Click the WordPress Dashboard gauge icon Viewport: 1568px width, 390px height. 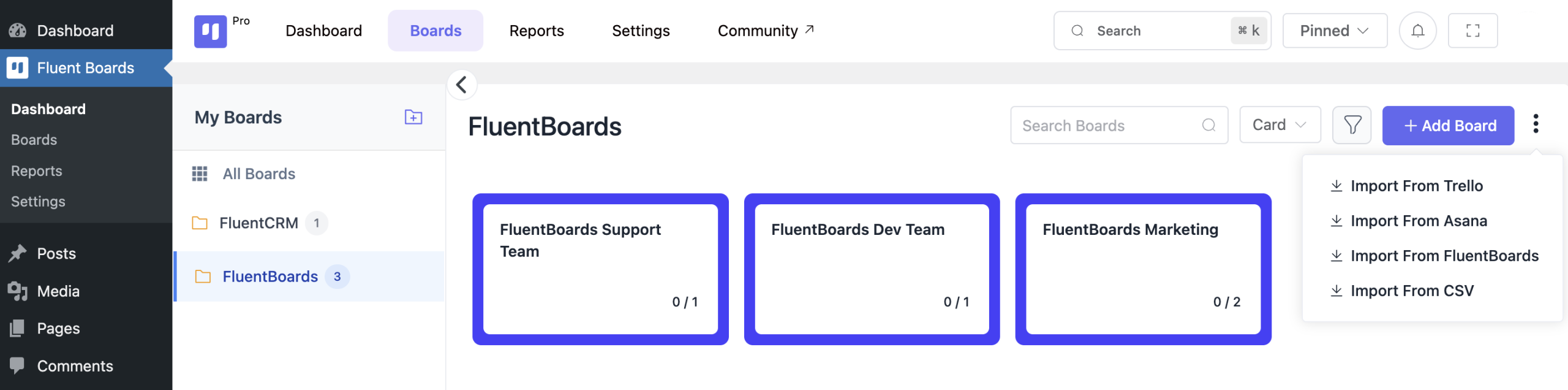(x=18, y=30)
